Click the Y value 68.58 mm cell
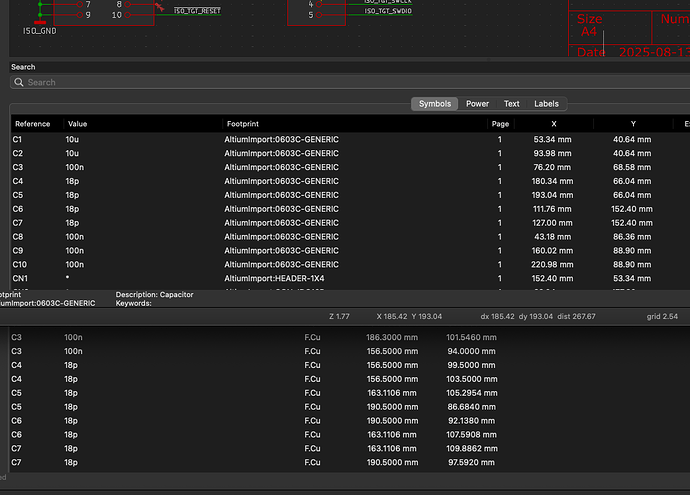Screen dimensions: 690x495 [x=632, y=167]
